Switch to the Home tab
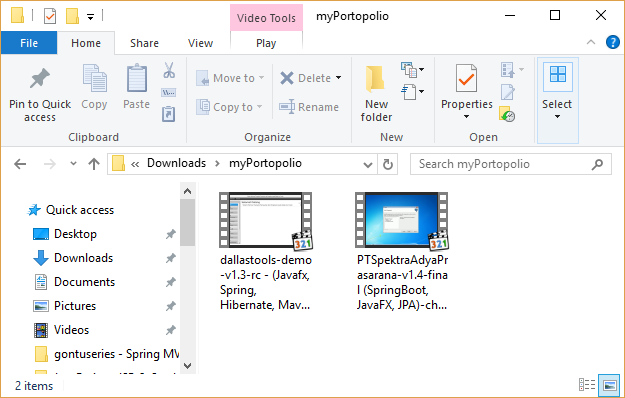 86,43
